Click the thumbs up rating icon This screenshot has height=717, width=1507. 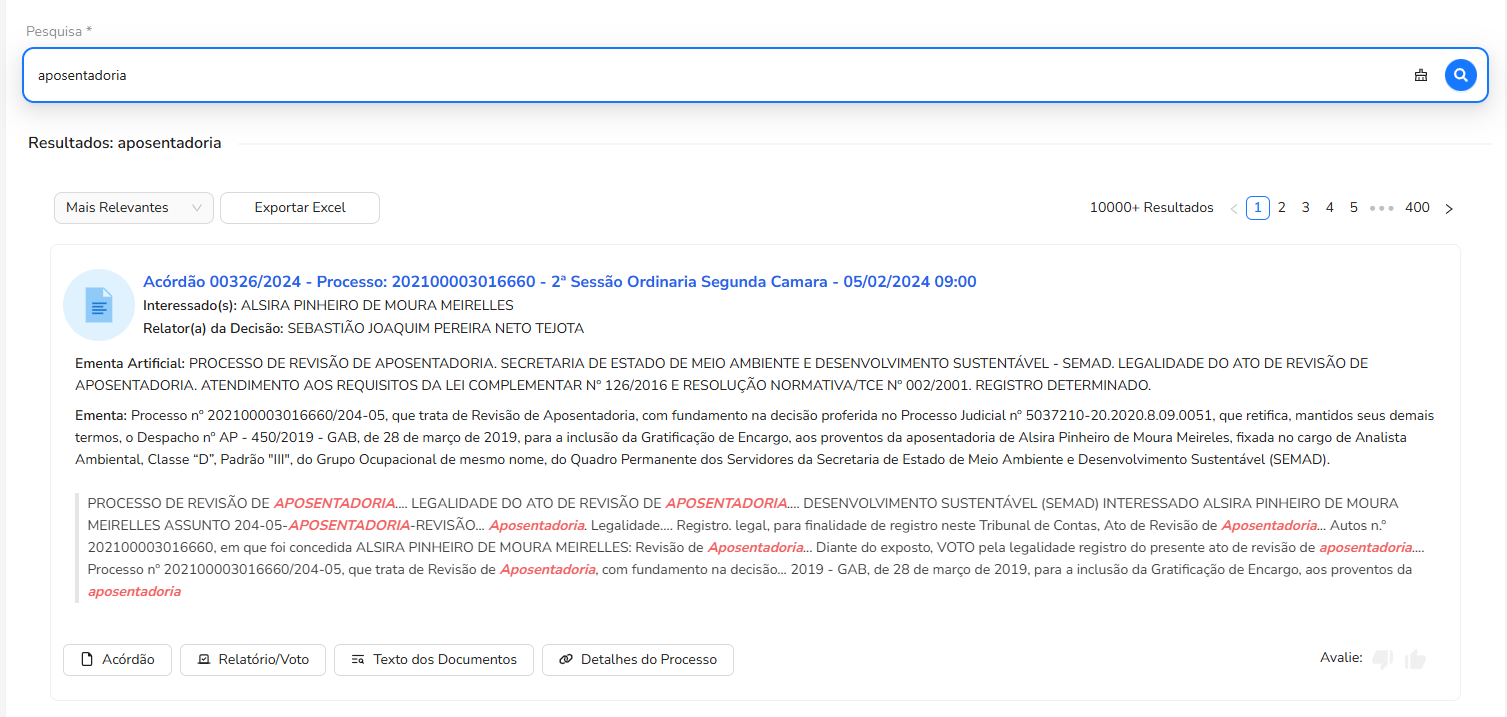[1414, 659]
